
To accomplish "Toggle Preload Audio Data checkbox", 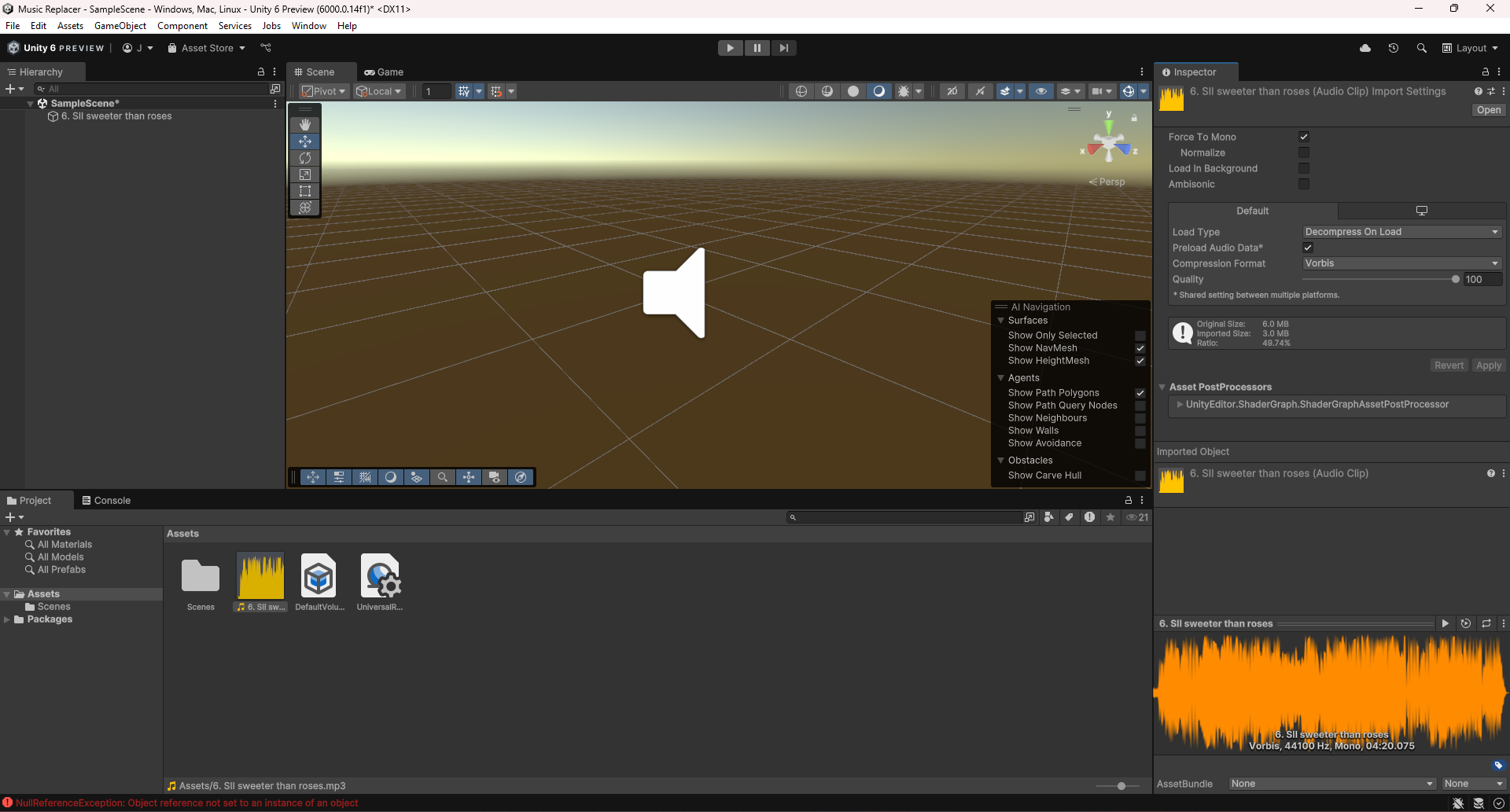I will coord(1308,248).
